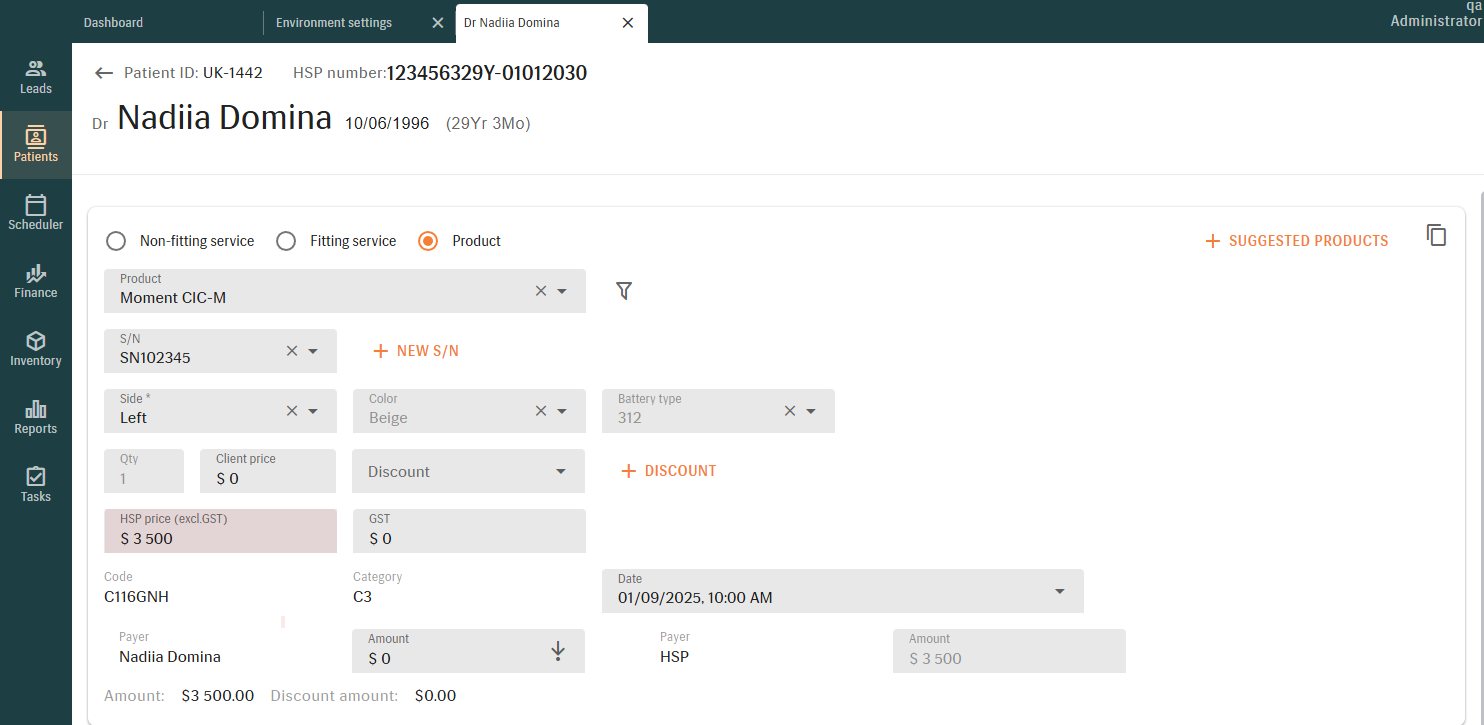The image size is (1484, 725).
Task: Click the Suggested Products button
Action: [1296, 241]
